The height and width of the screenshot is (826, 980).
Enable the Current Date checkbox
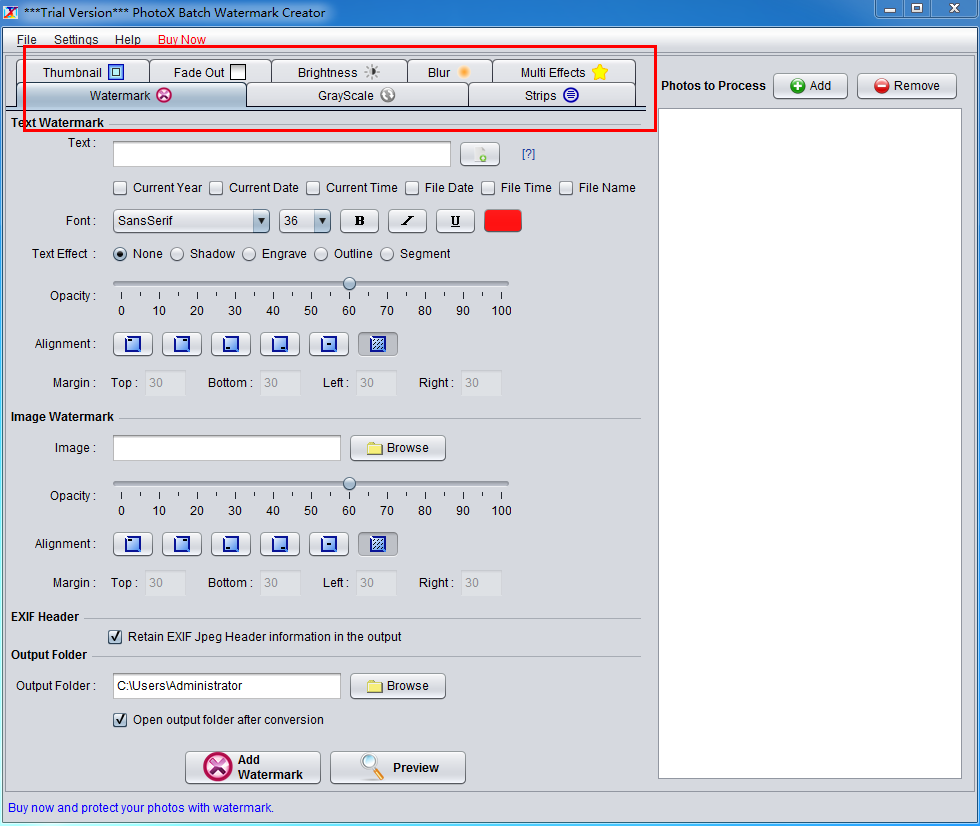(x=216, y=188)
